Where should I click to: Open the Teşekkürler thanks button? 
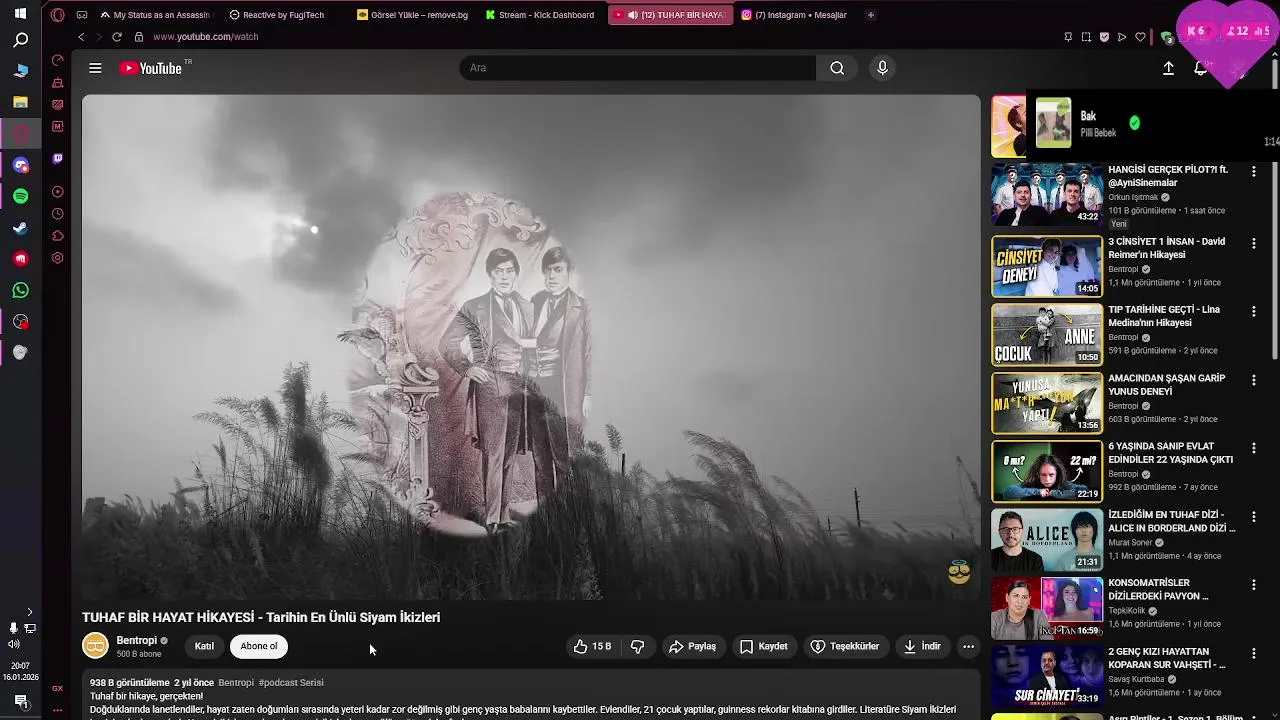point(845,647)
